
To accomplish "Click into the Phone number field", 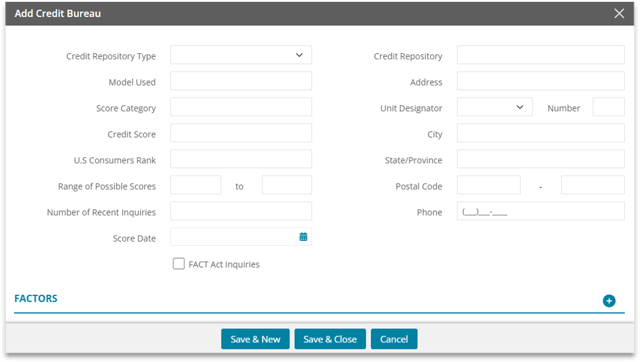I will 541,211.
